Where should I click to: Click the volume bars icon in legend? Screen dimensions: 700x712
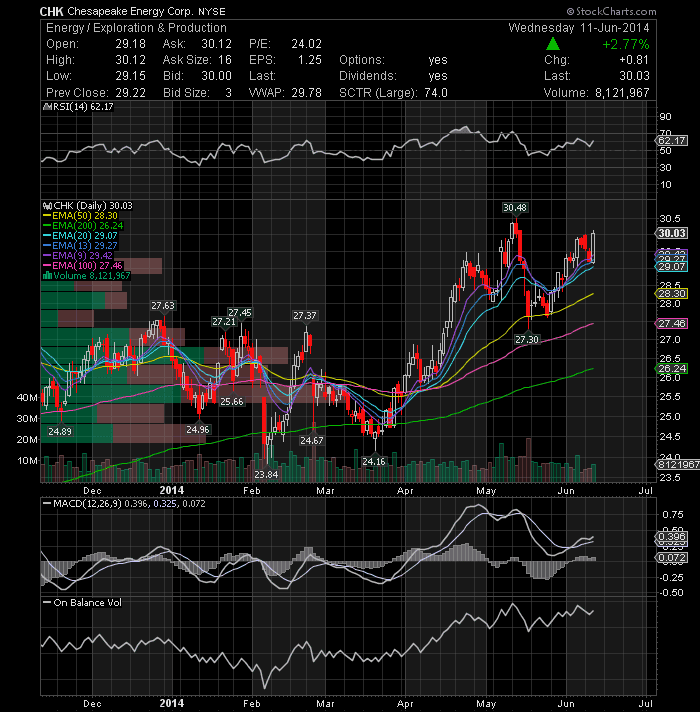47,275
